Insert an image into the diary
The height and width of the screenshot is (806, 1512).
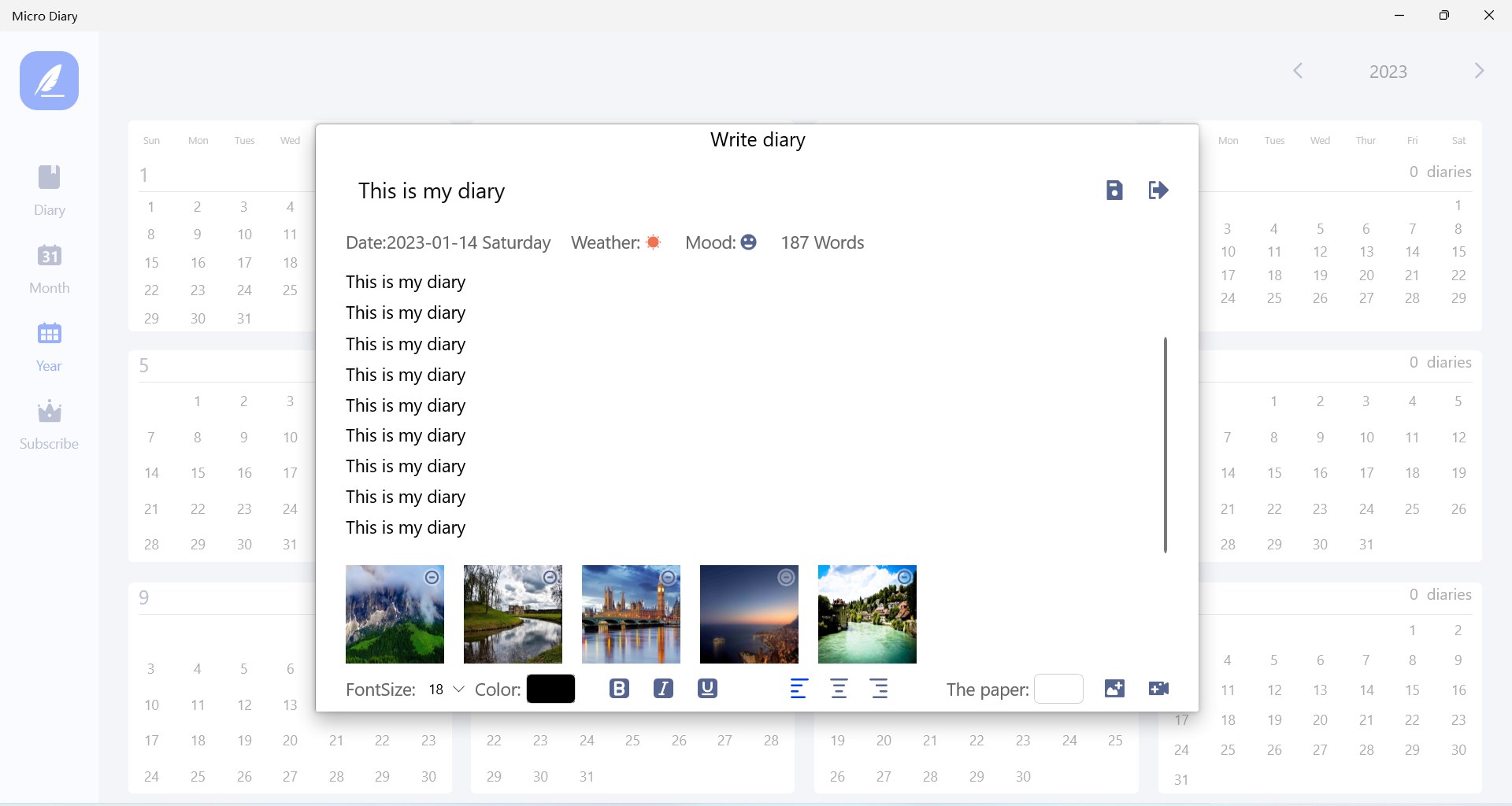coord(1114,688)
